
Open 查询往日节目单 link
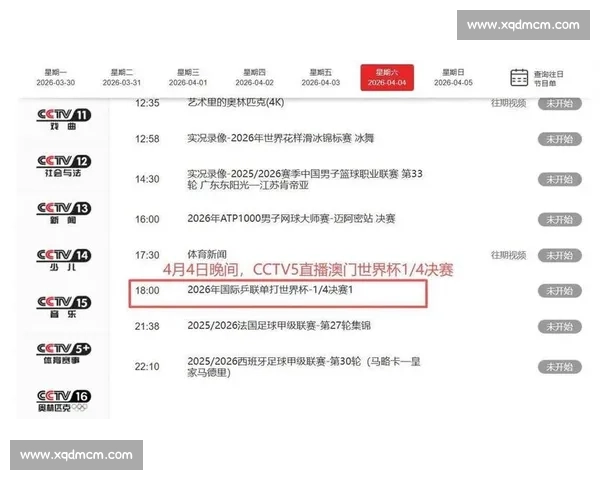point(549,78)
